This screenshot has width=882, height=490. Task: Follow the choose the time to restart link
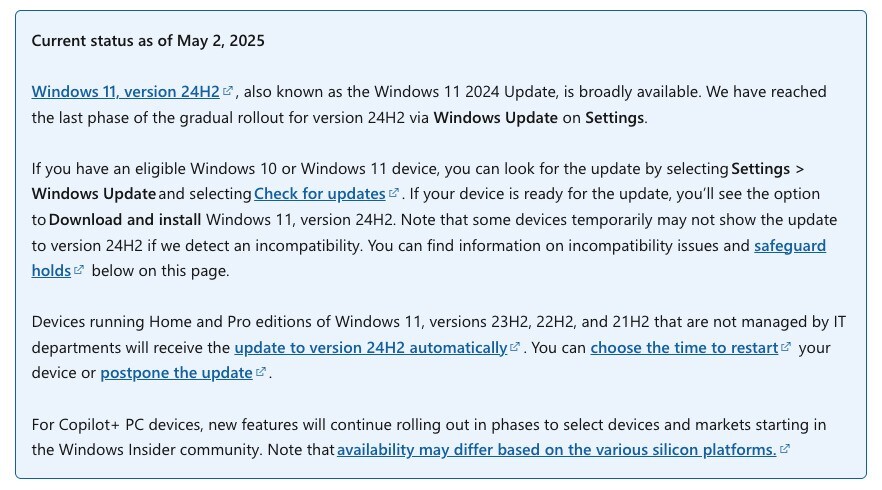point(684,348)
